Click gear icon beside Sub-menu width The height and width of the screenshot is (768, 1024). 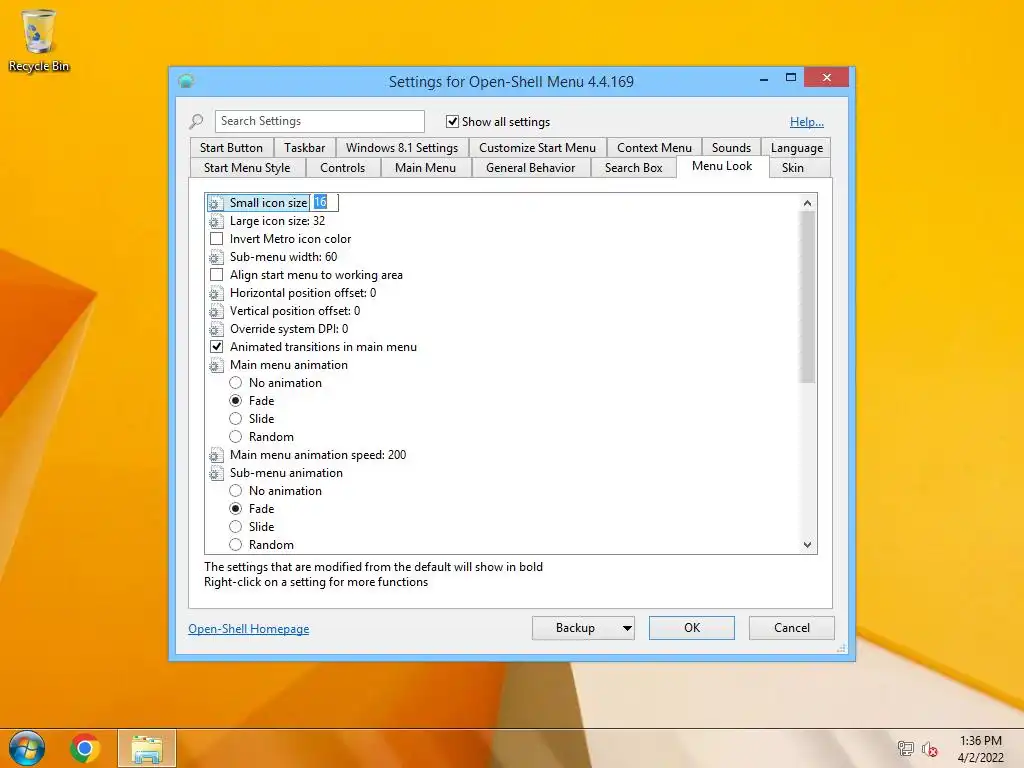click(x=216, y=257)
